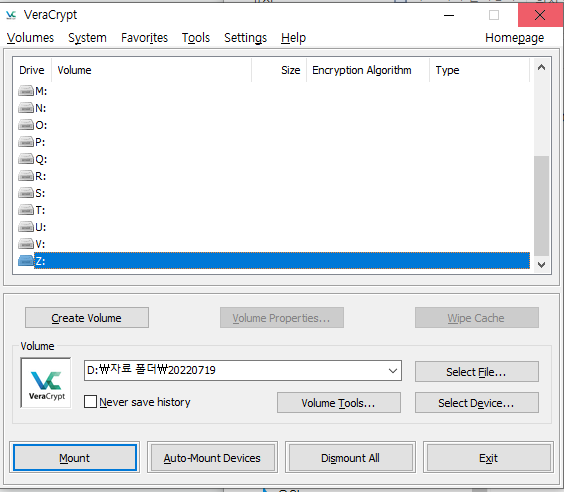
Task: Select the M: drive letter text
Action: tap(41, 91)
